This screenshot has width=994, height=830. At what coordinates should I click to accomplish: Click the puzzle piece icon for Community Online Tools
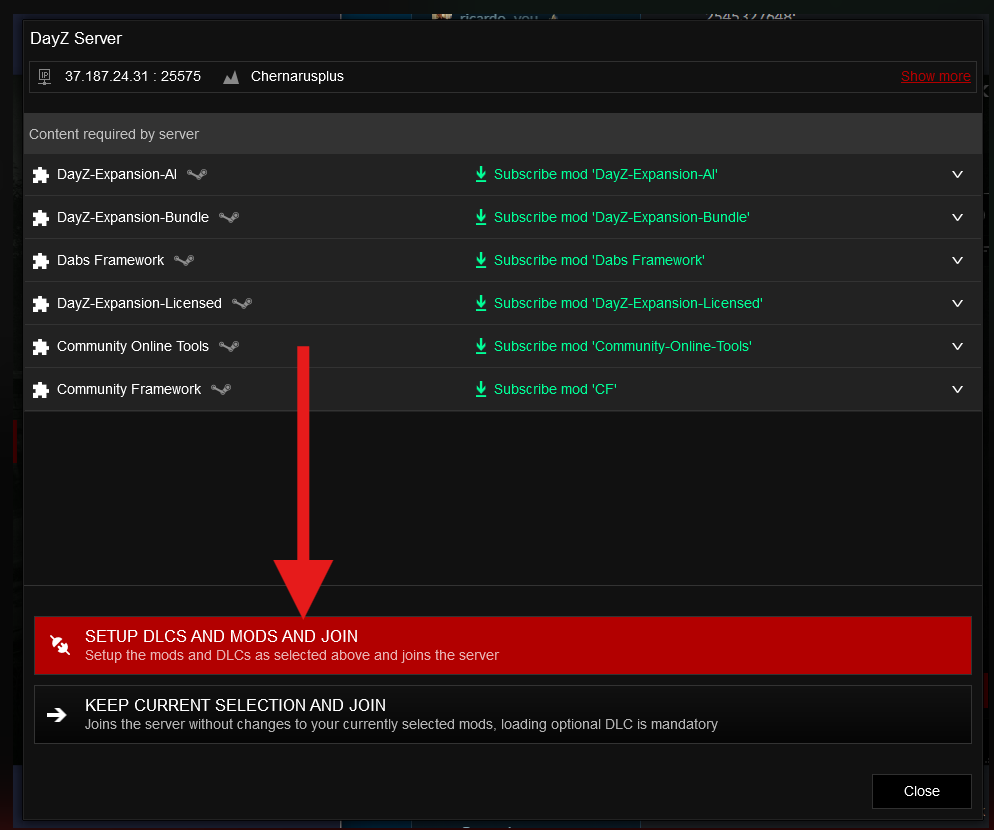tap(40, 347)
